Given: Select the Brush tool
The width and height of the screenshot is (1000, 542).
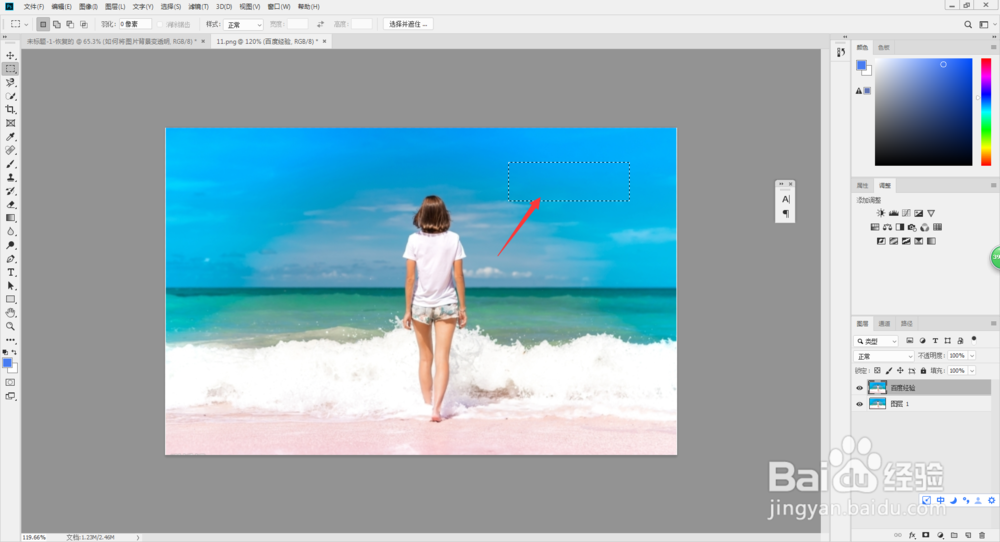Looking at the screenshot, I should point(10,164).
